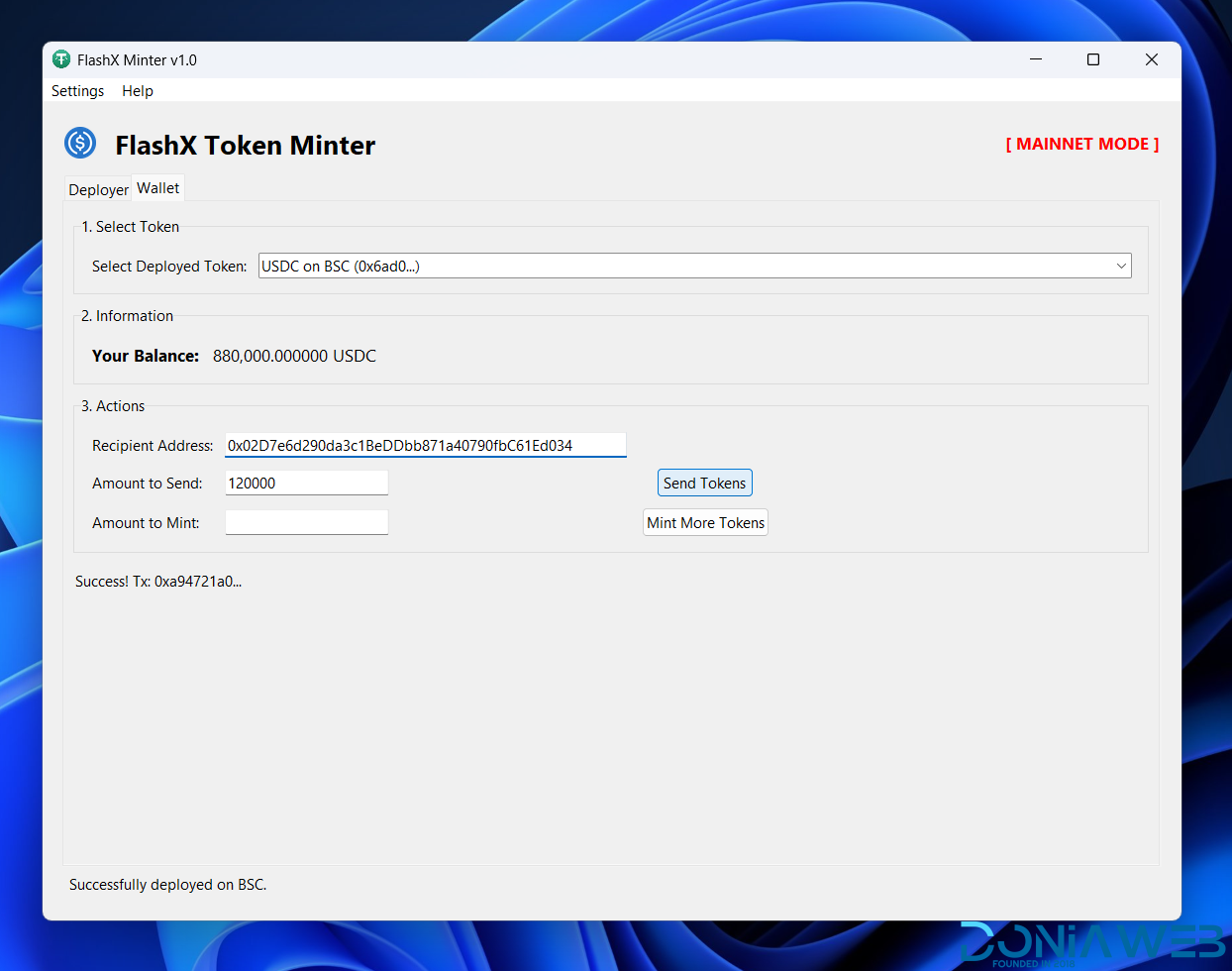Click the DoniaWeb watermark logo
The image size is (1232, 971).
(1093, 942)
